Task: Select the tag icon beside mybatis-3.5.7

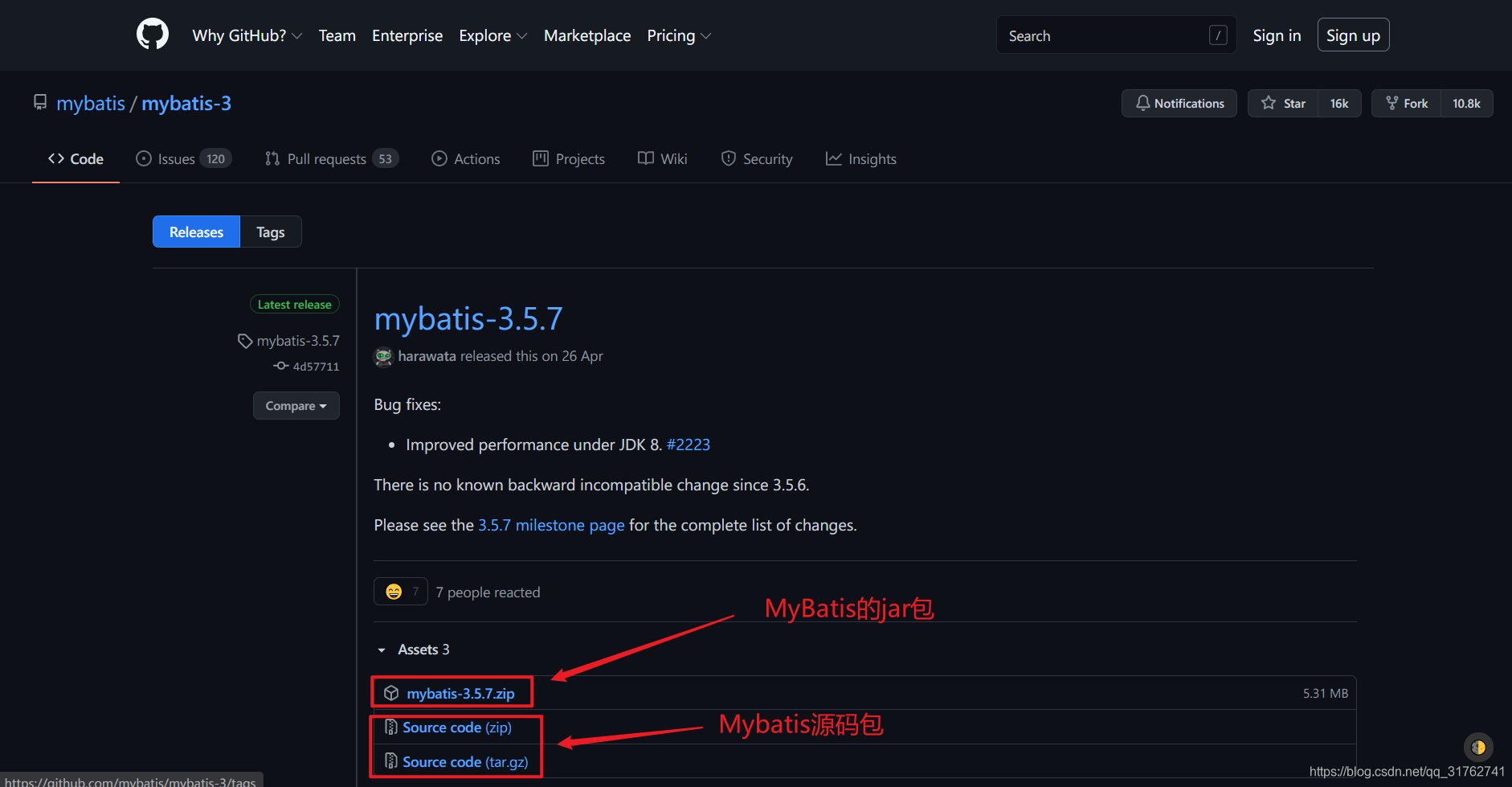Action: tap(245, 340)
